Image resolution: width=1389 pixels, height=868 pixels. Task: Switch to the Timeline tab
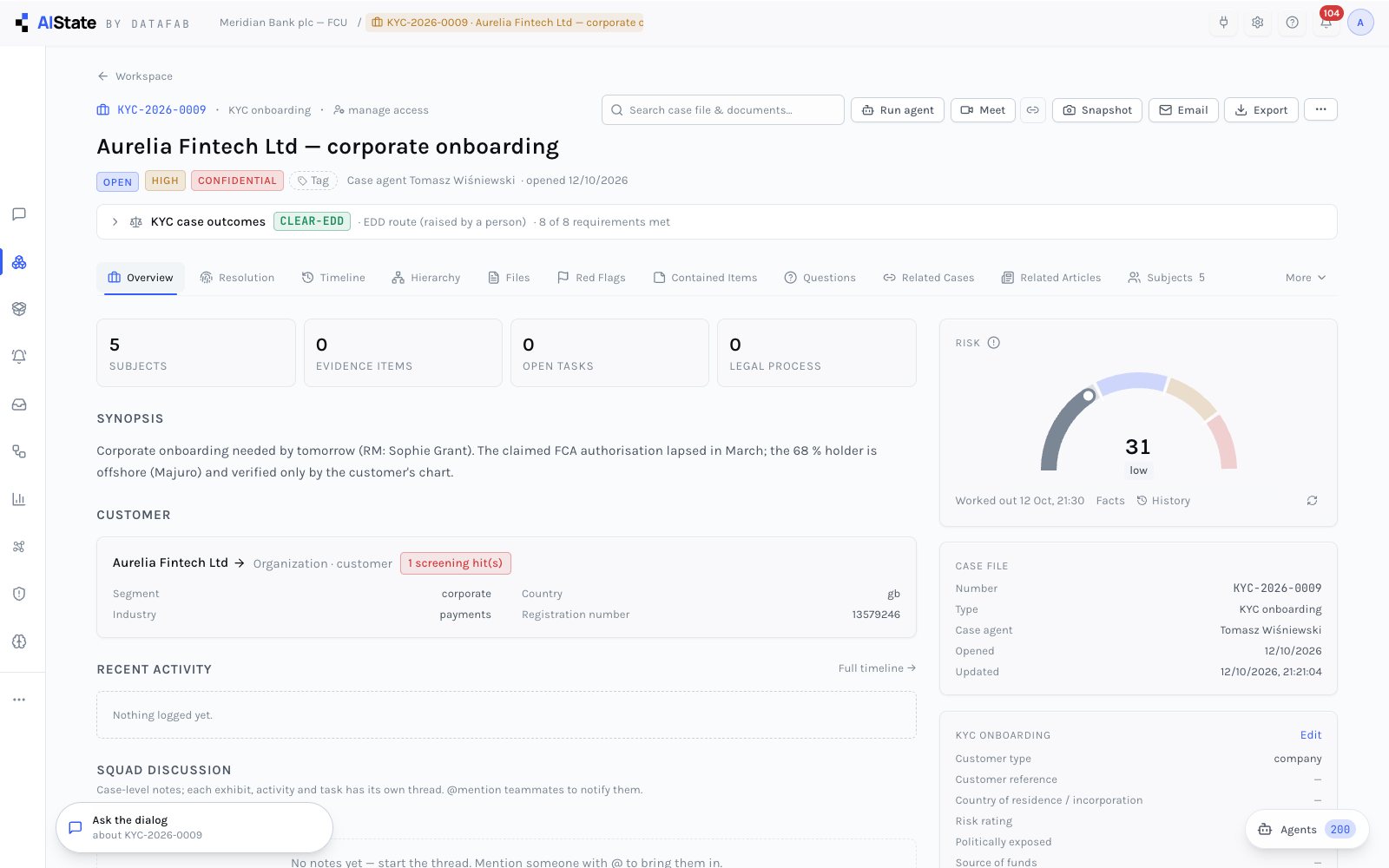[333, 278]
